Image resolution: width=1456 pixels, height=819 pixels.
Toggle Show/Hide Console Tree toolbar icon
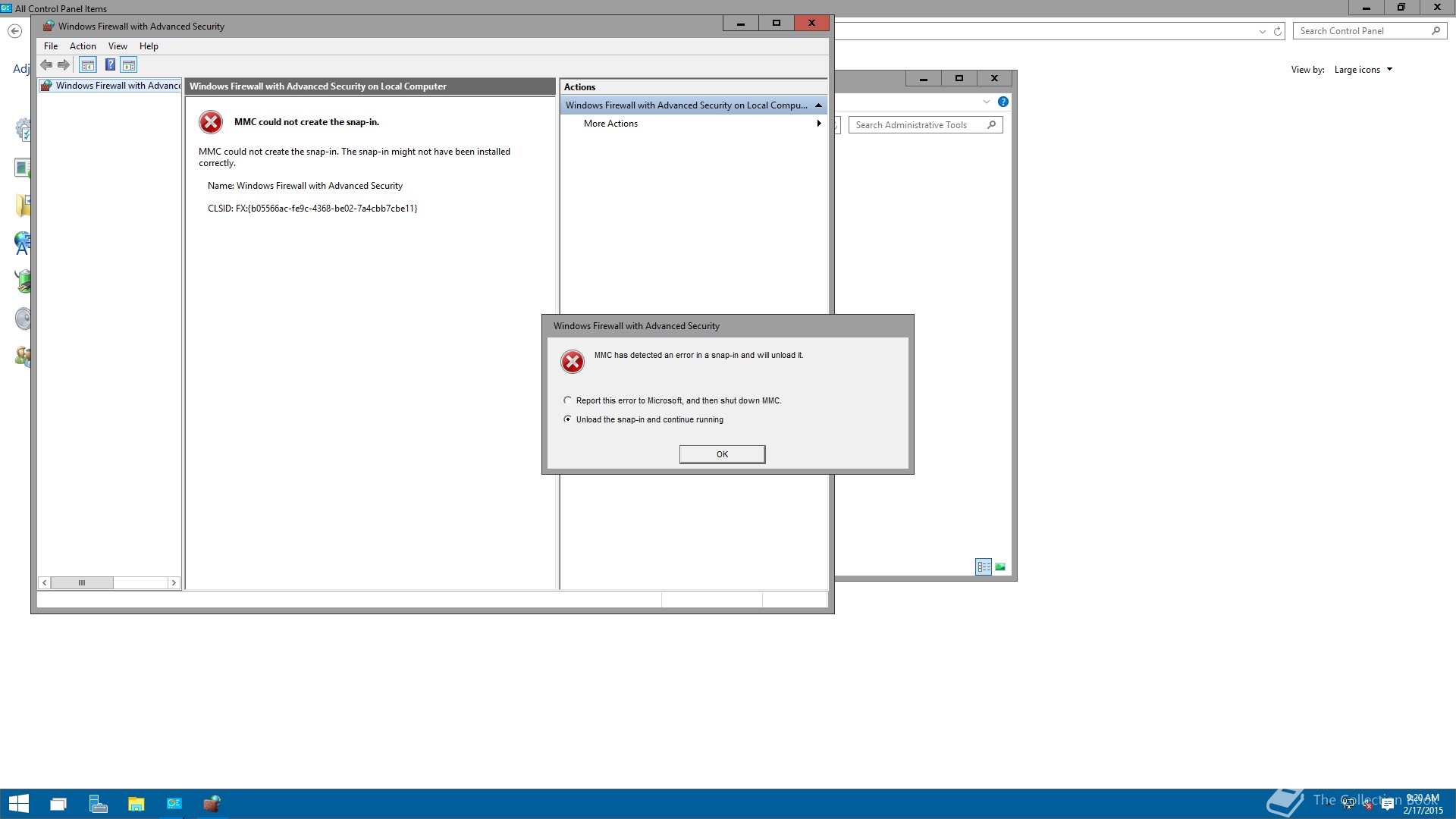(x=88, y=65)
